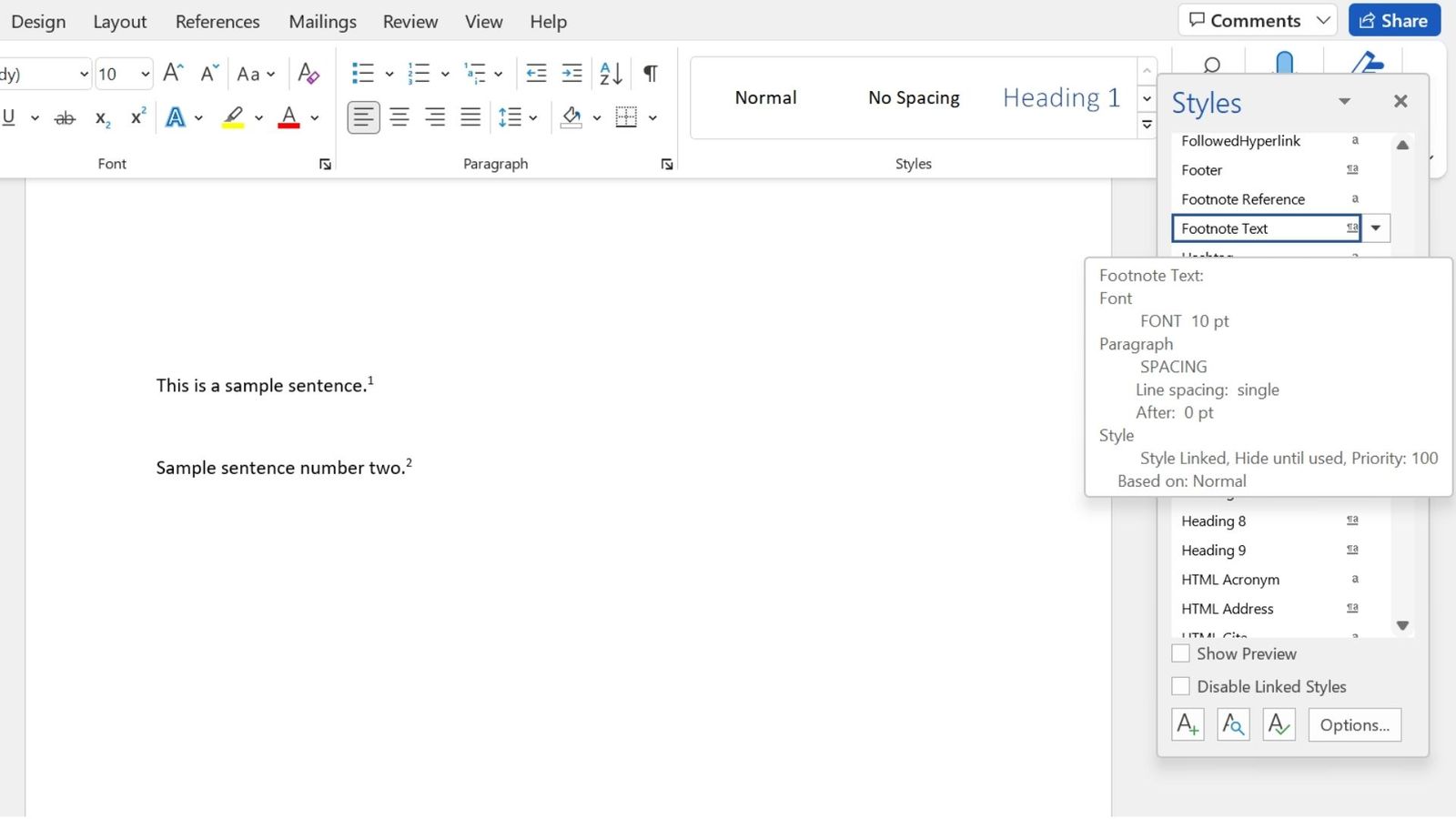Click the Clear All Formatting icon
Screen dimensions: 1456x819
[308, 74]
